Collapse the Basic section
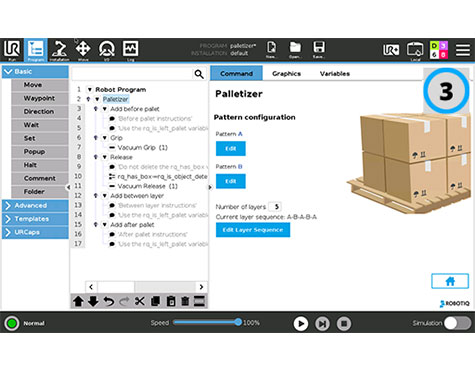This screenshot has height=371, width=475. point(35,72)
